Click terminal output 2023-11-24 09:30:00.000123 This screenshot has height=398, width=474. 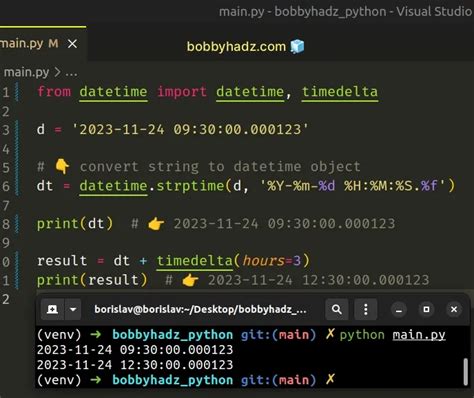135,350
